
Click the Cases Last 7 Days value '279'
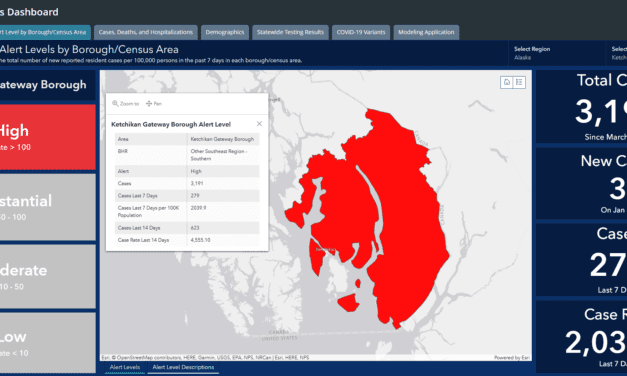click(x=195, y=196)
